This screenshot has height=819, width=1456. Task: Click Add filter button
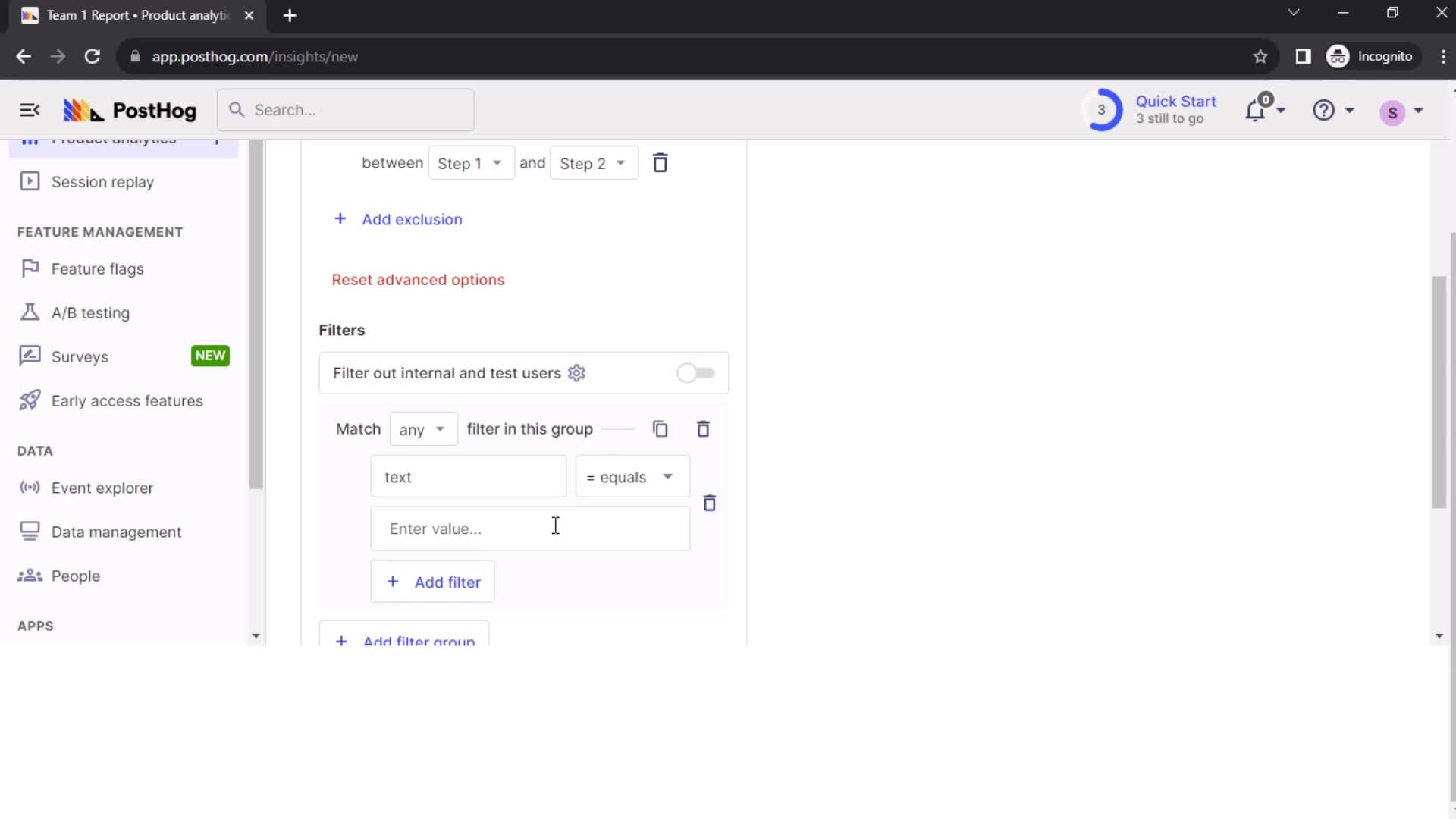tap(433, 581)
